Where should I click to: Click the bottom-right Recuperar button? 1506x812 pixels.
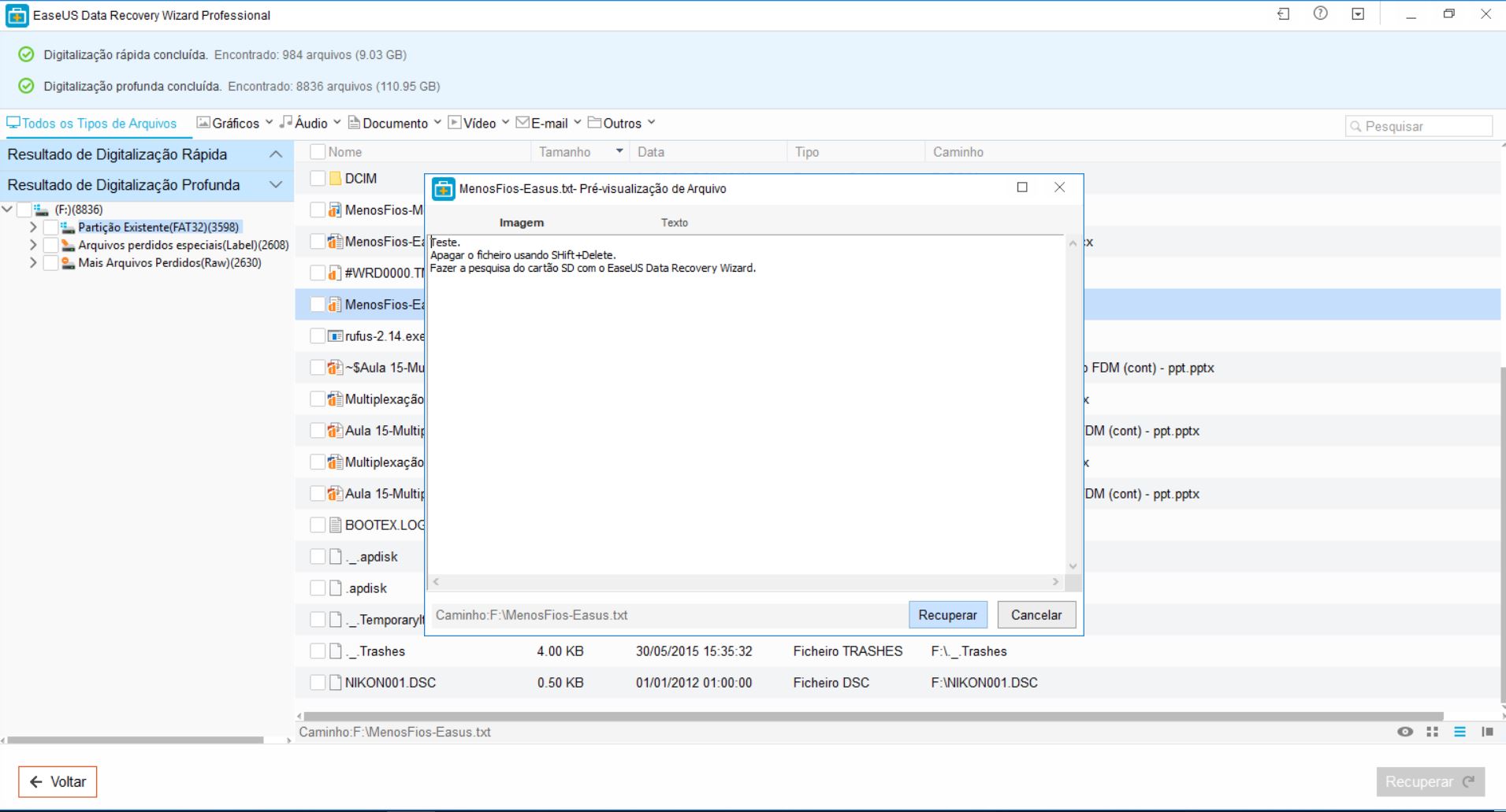pyautogui.click(x=1430, y=782)
